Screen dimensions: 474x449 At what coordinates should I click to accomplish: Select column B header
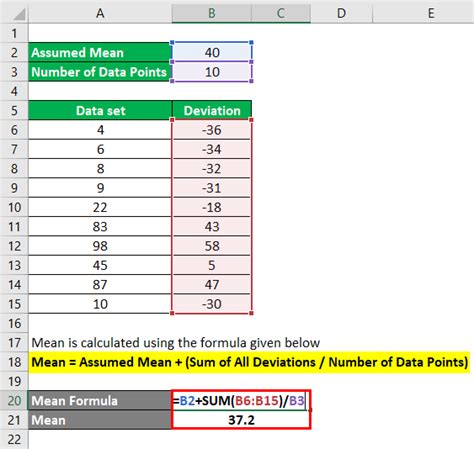click(212, 13)
